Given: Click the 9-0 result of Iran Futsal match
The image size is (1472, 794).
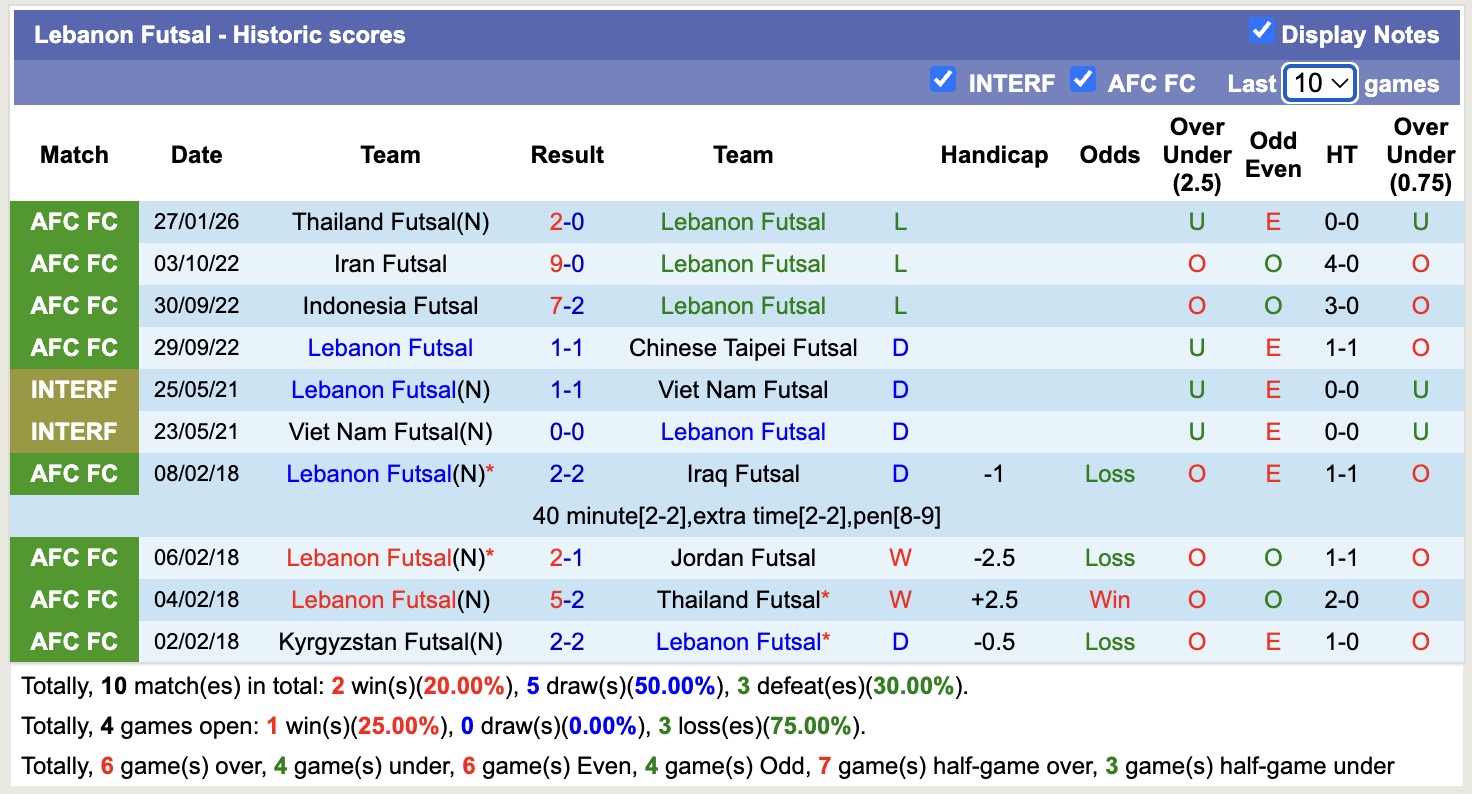Looking at the screenshot, I should click(567, 263).
